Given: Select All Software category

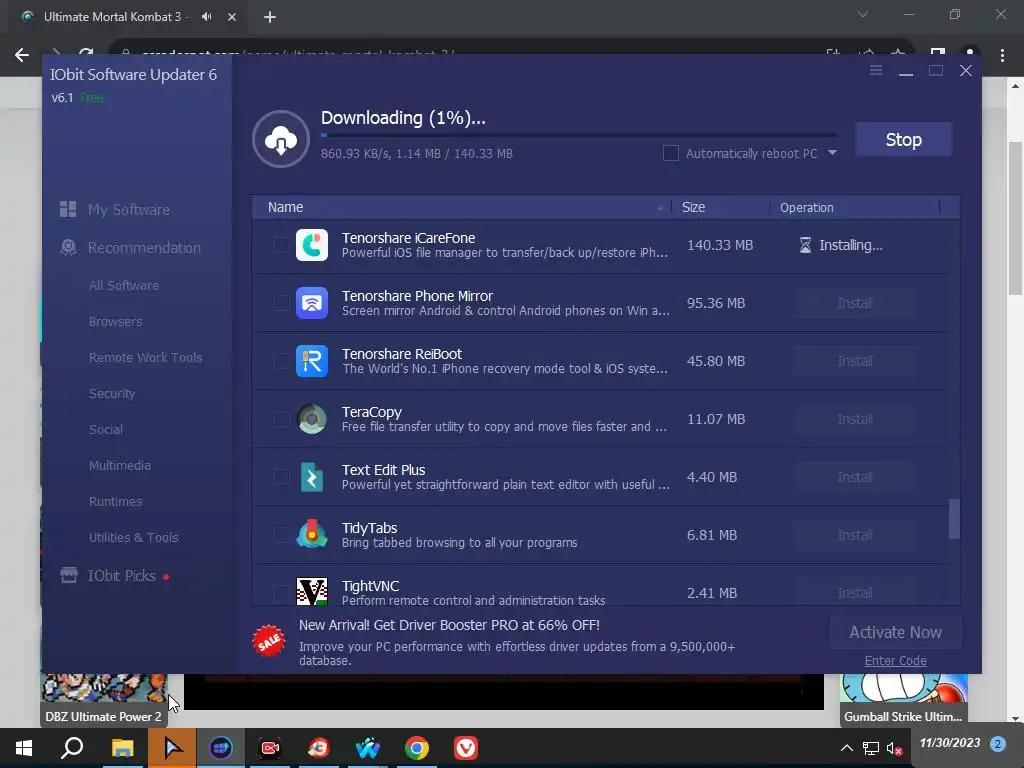Looking at the screenshot, I should coord(123,285).
